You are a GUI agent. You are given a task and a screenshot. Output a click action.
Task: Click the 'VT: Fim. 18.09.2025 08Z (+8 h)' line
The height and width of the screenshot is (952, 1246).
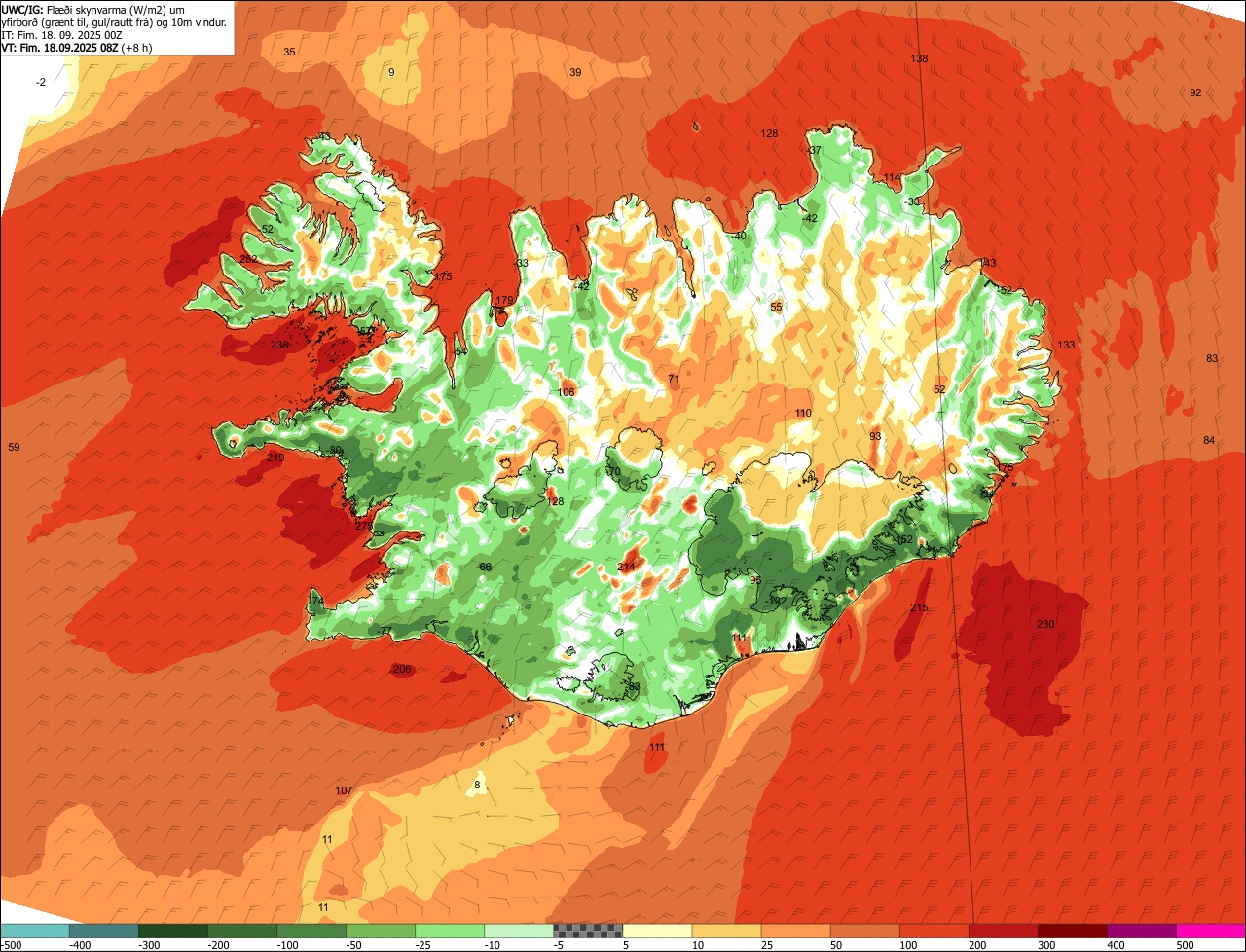click(x=76, y=47)
